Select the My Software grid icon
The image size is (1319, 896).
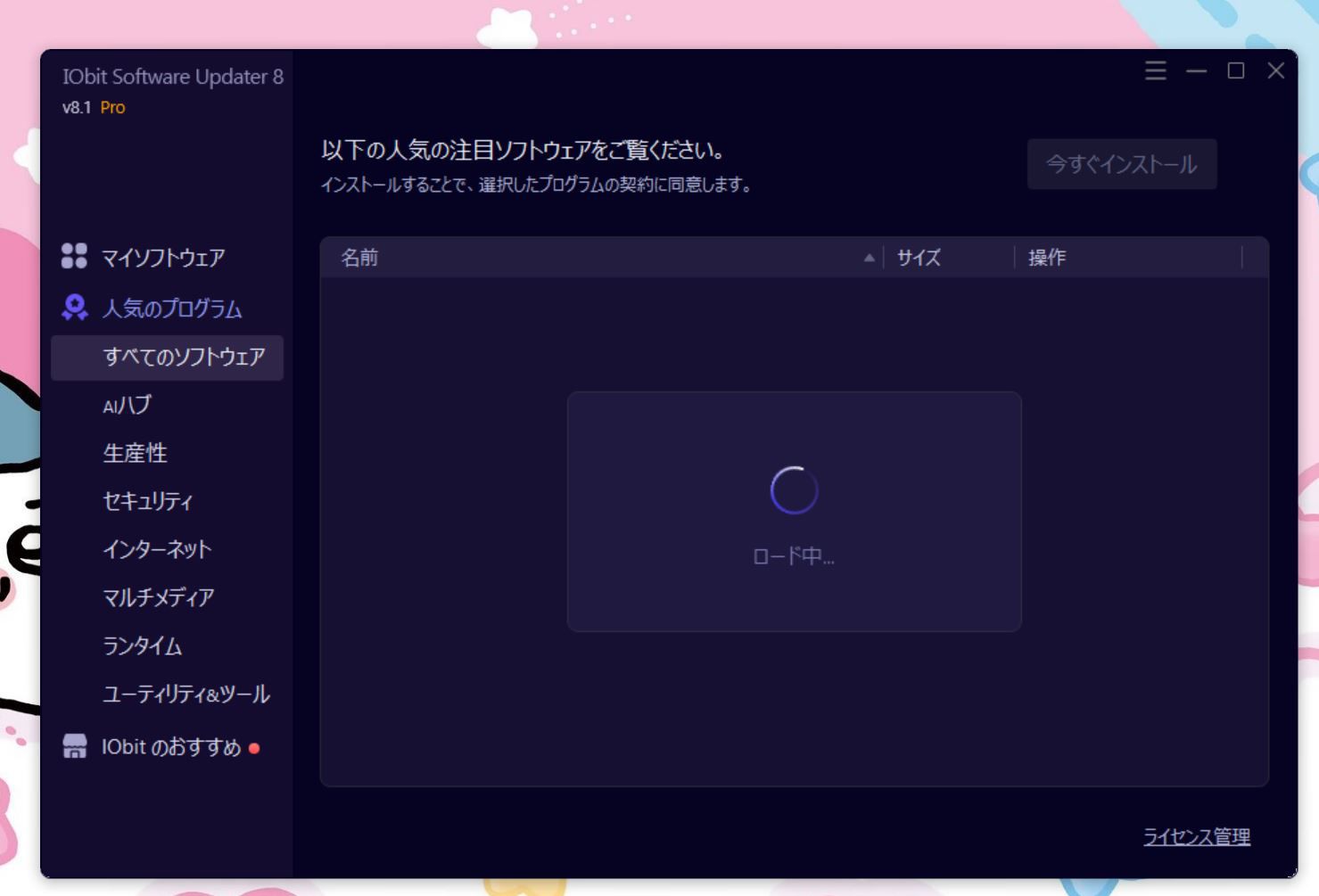[x=75, y=257]
